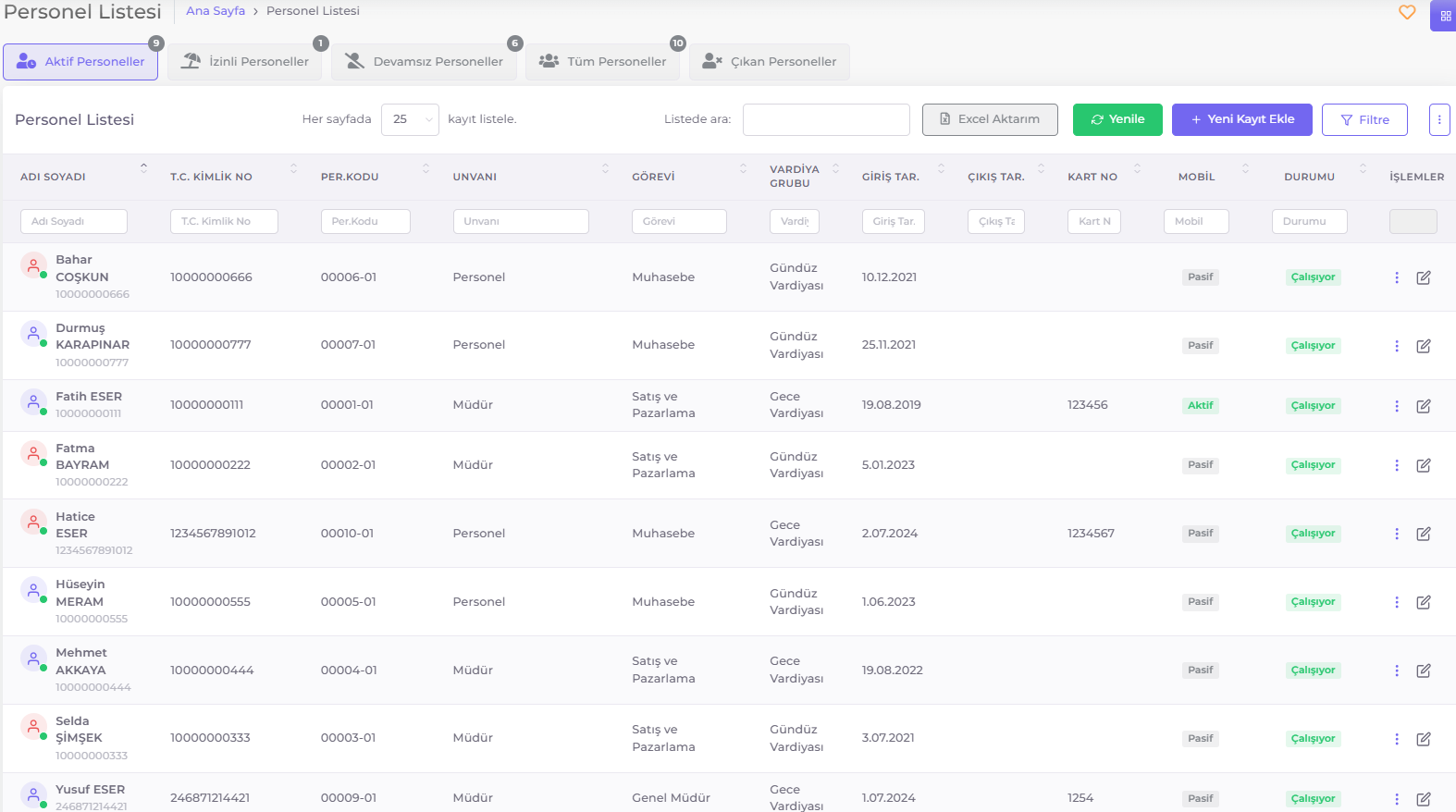Focus the Adı Soyadı filter field
This screenshot has height=812, width=1456.
74,221
